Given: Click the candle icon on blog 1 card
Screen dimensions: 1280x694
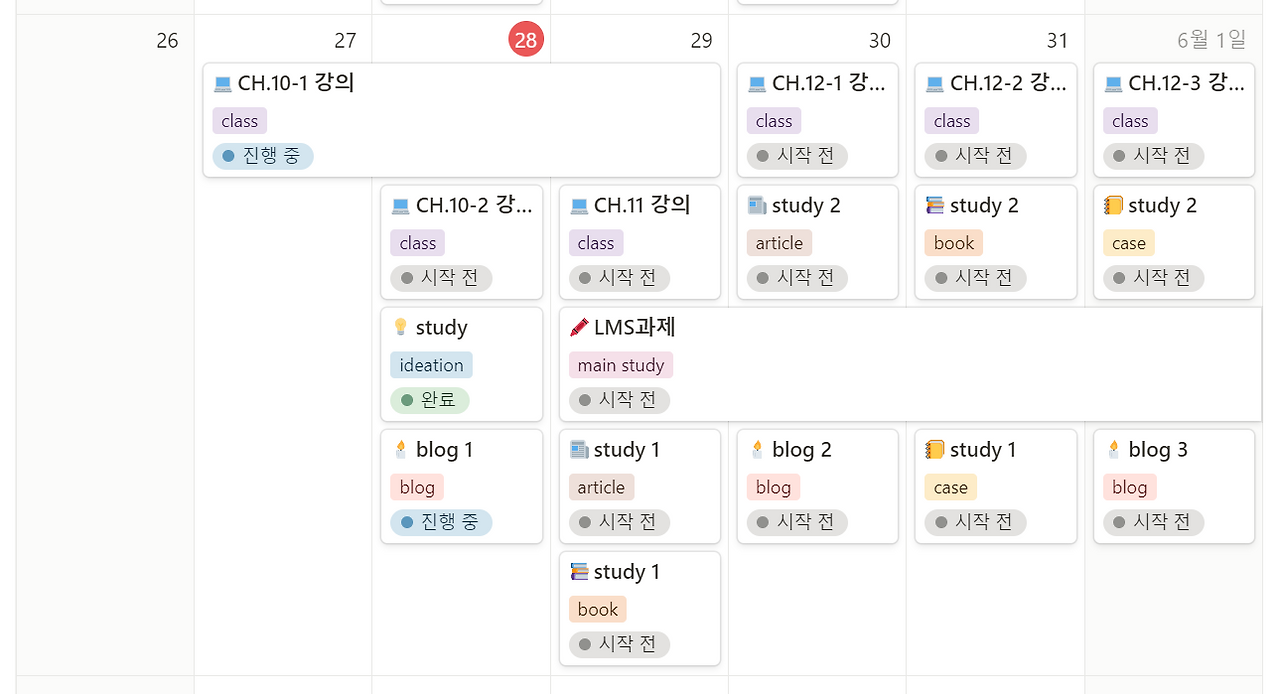Looking at the screenshot, I should coord(400,449).
